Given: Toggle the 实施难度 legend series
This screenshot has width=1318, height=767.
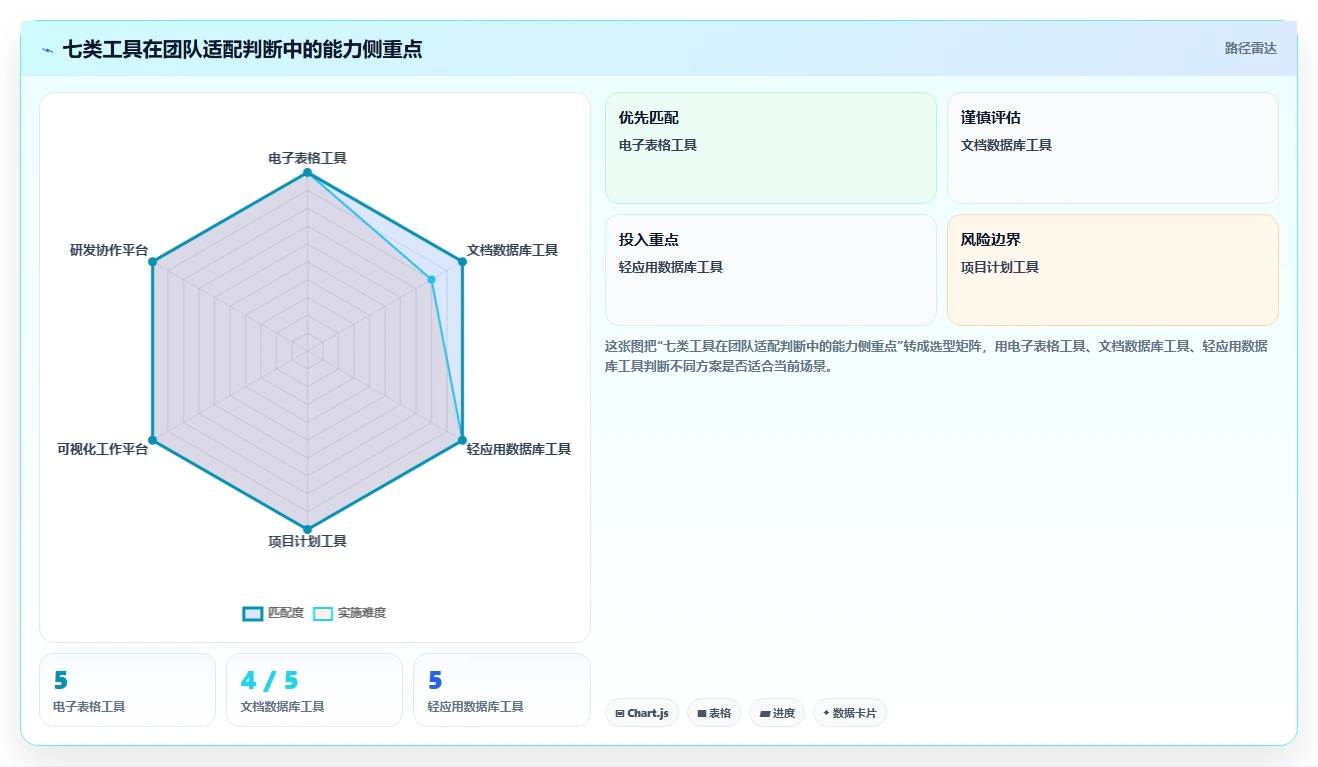Looking at the screenshot, I should (349, 613).
